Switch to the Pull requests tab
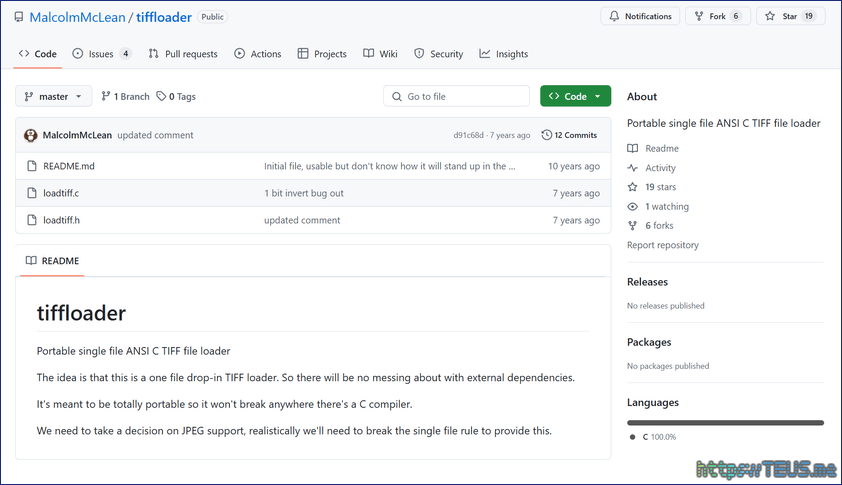The width and height of the screenshot is (842, 485). [x=184, y=54]
